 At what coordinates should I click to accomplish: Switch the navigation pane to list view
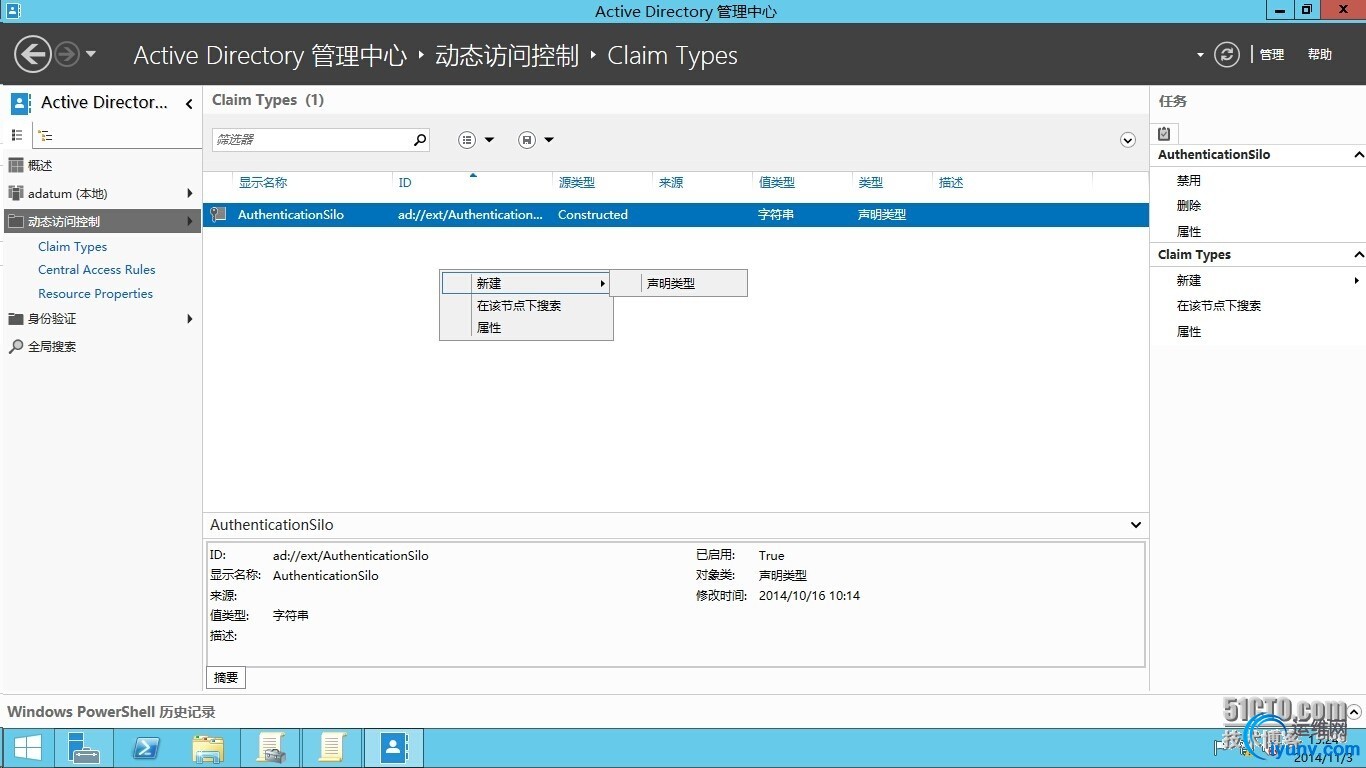coord(17,135)
